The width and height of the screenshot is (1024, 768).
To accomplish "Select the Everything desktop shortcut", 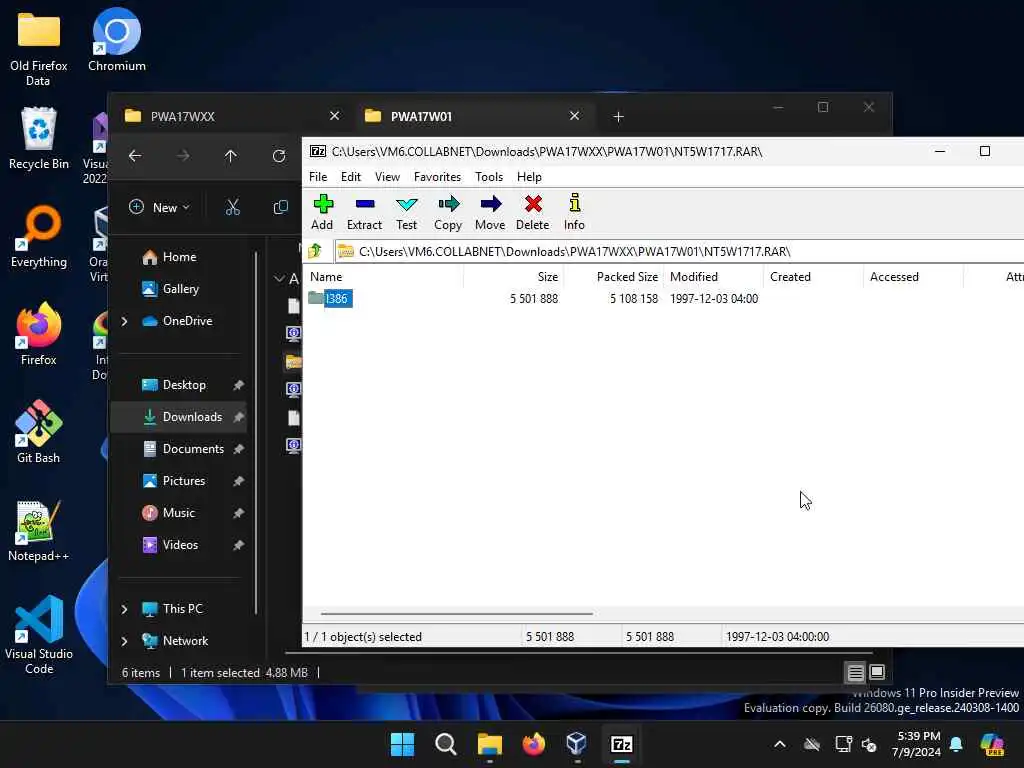I will [39, 236].
